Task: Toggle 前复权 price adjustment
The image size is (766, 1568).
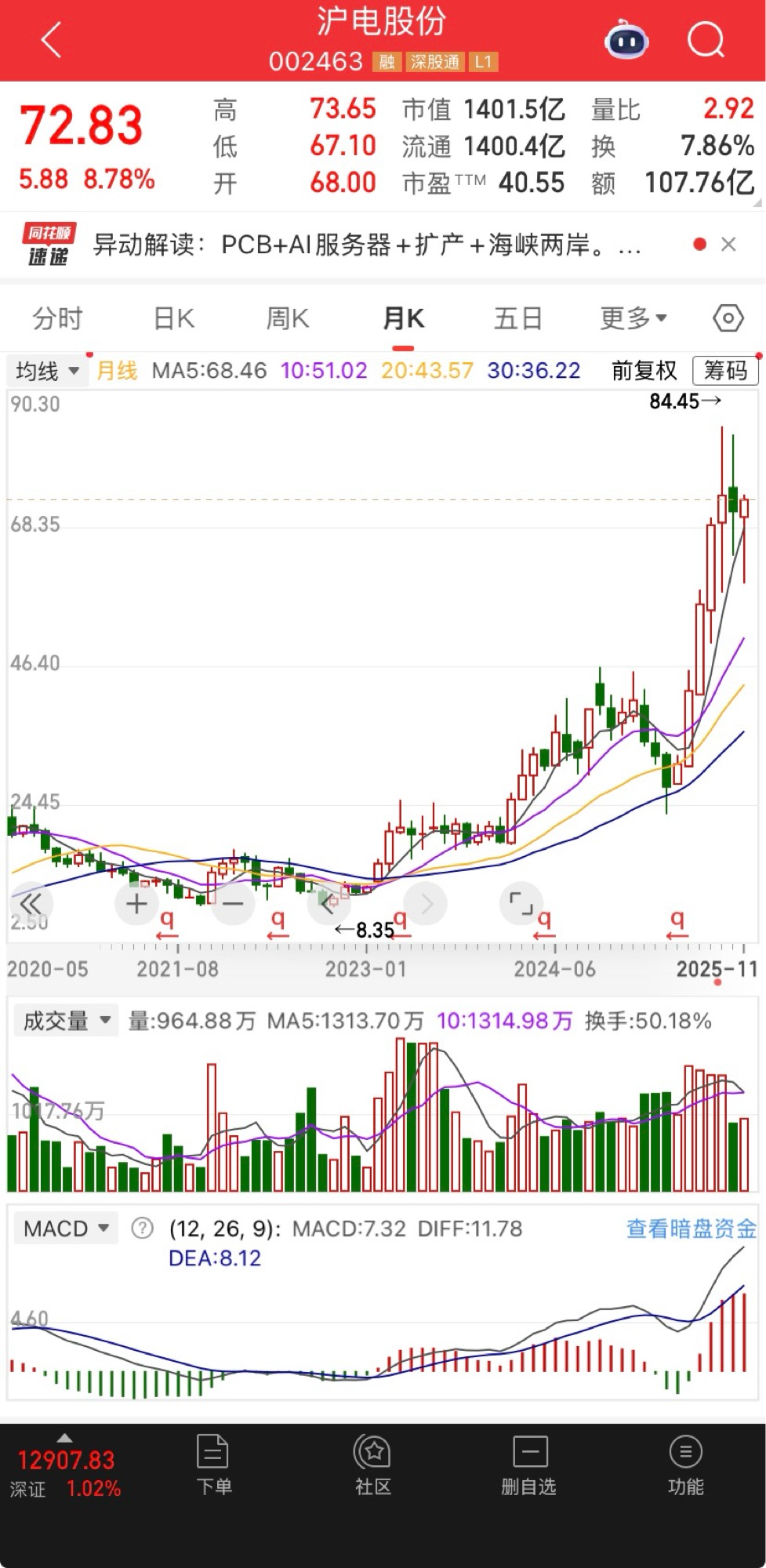Action: click(x=644, y=370)
